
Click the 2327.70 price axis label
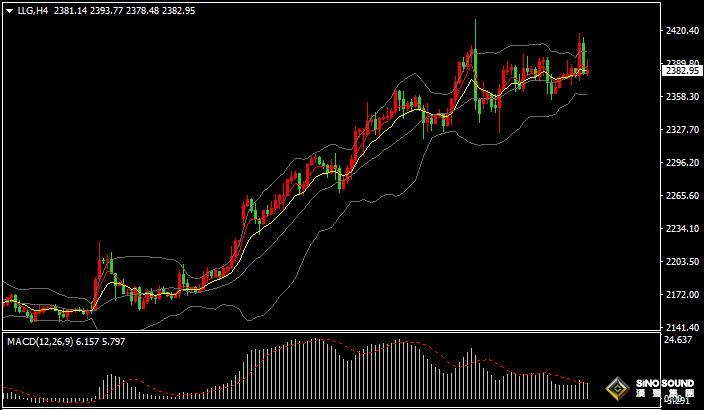coord(682,130)
